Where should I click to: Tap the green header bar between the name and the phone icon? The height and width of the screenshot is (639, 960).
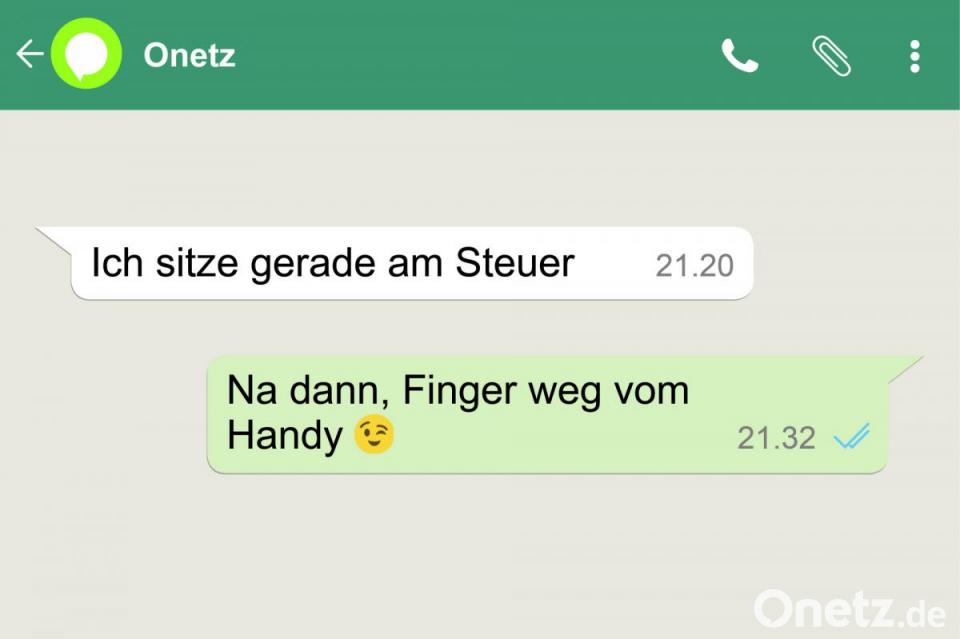pos(478,55)
